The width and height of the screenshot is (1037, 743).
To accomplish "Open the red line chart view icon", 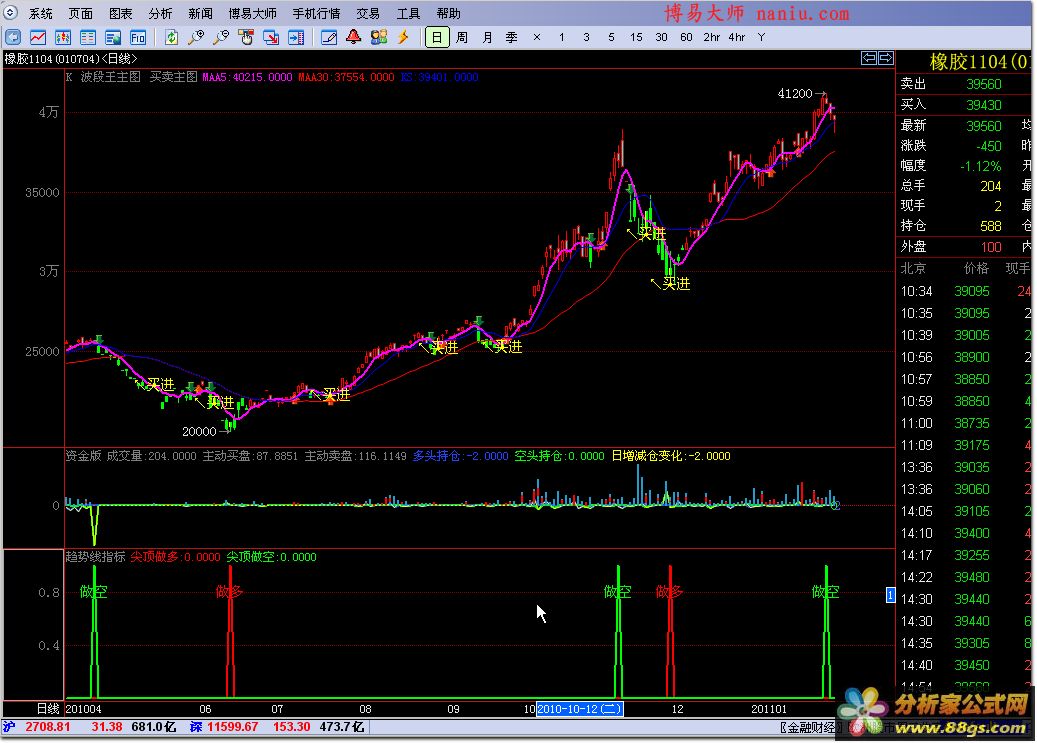I will point(38,38).
